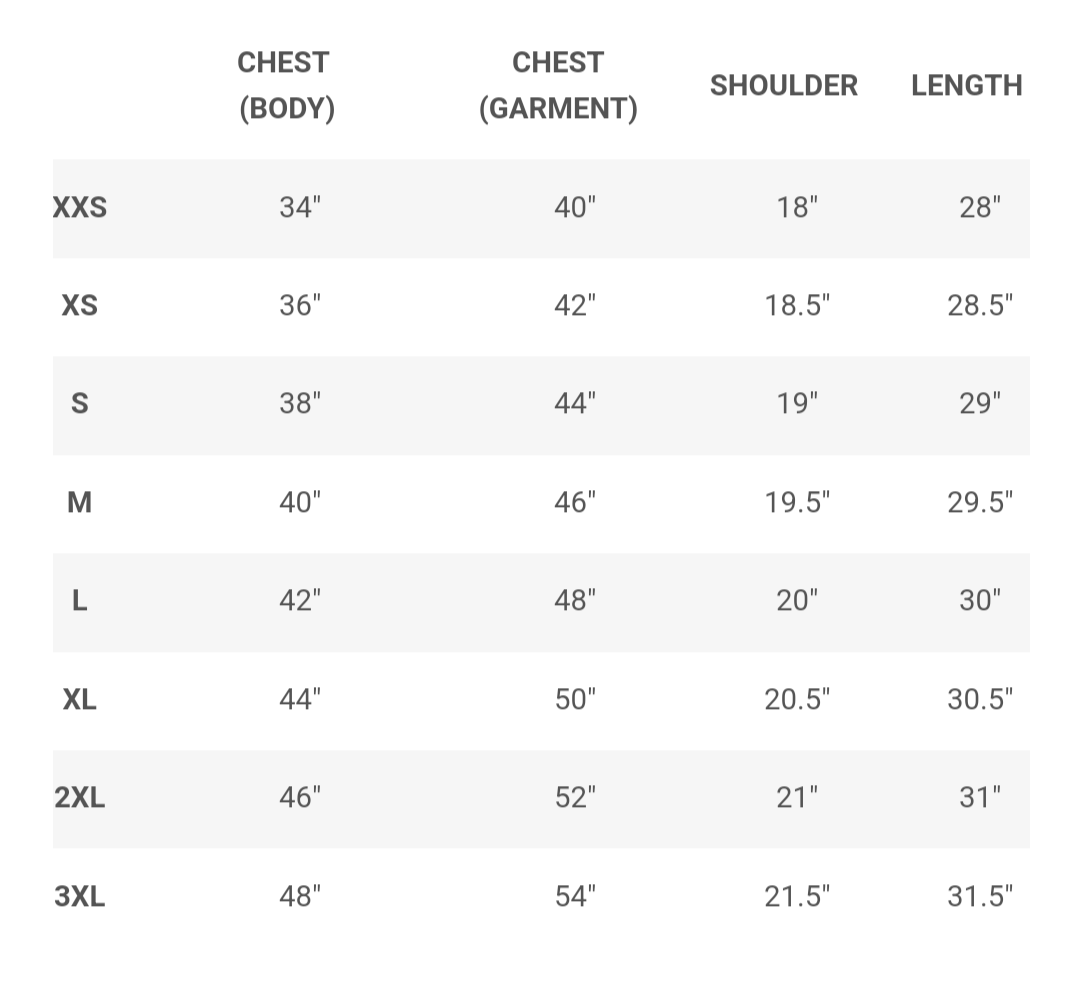Viewport: 1080px width, 988px height.
Task: Click the CHEST (GARMENT) column header
Action: pyautogui.click(x=558, y=85)
